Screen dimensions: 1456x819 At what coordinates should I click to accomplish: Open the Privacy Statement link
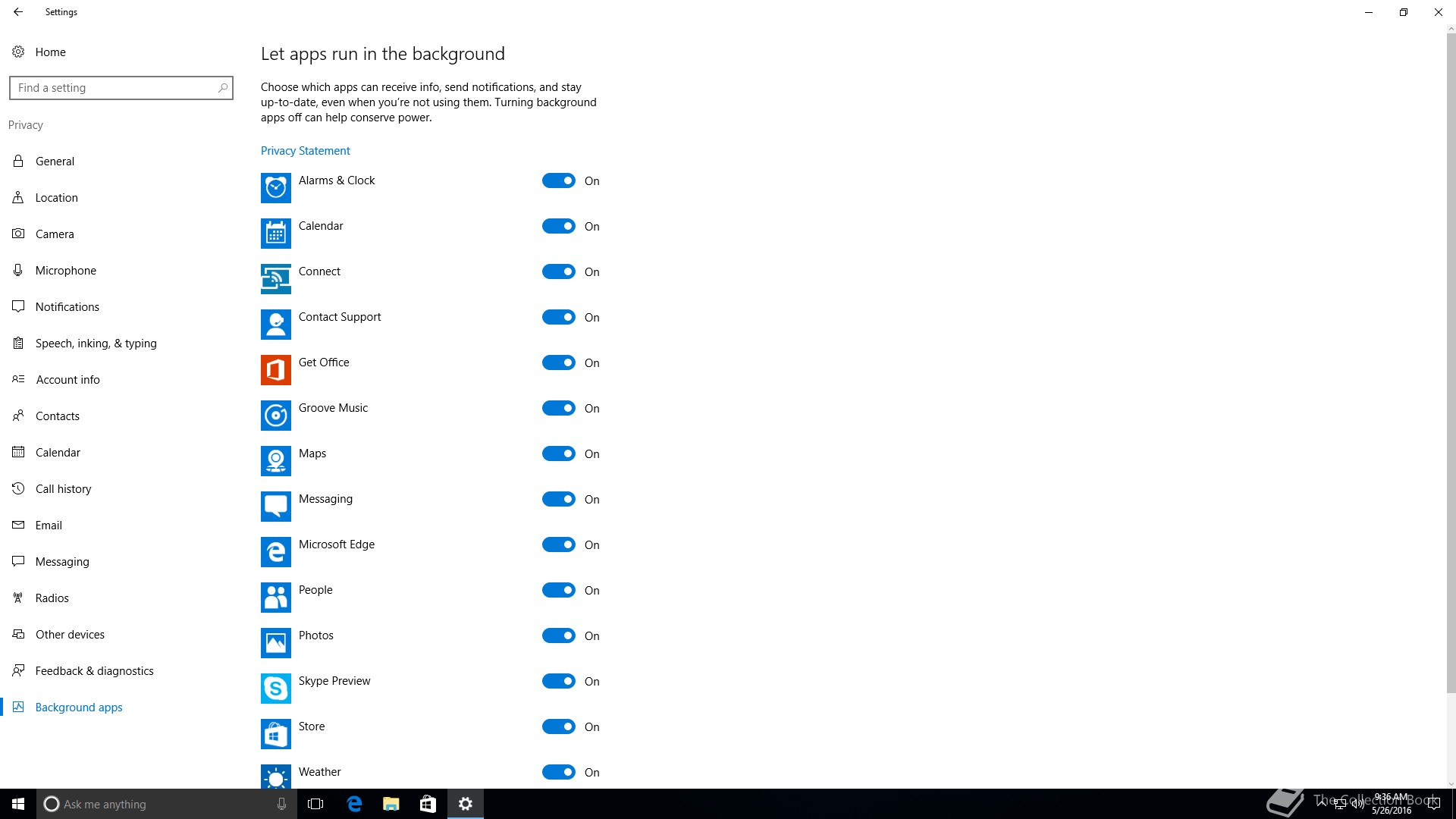[305, 151]
